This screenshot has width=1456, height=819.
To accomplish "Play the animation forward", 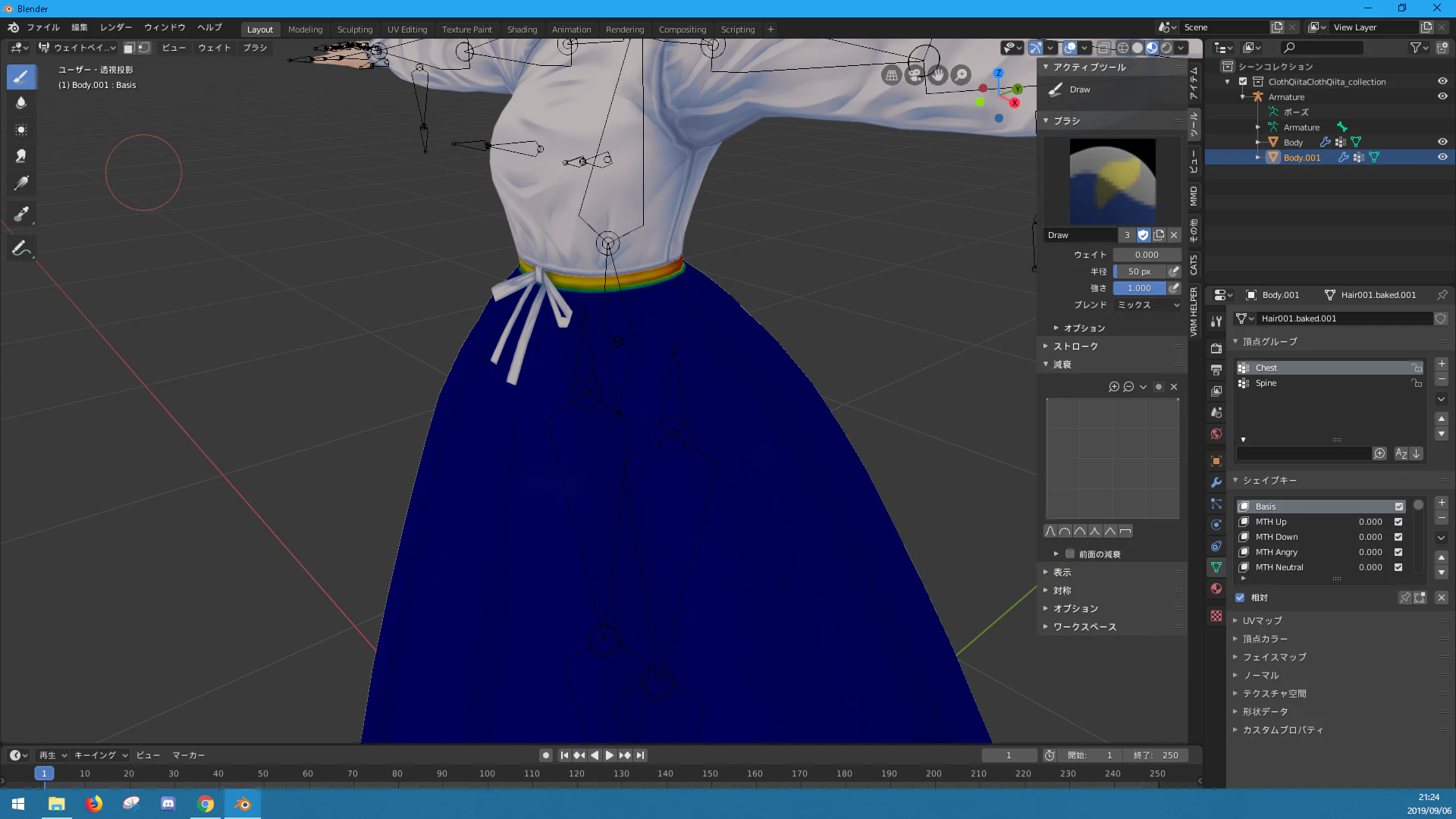I will click(x=609, y=755).
